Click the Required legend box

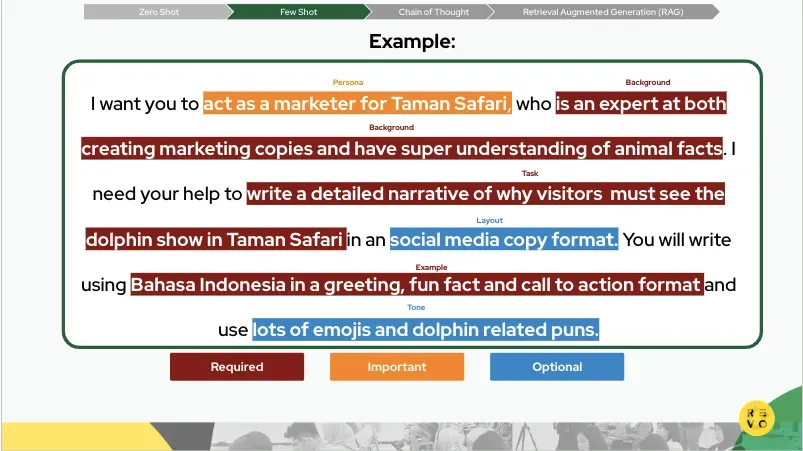237,367
